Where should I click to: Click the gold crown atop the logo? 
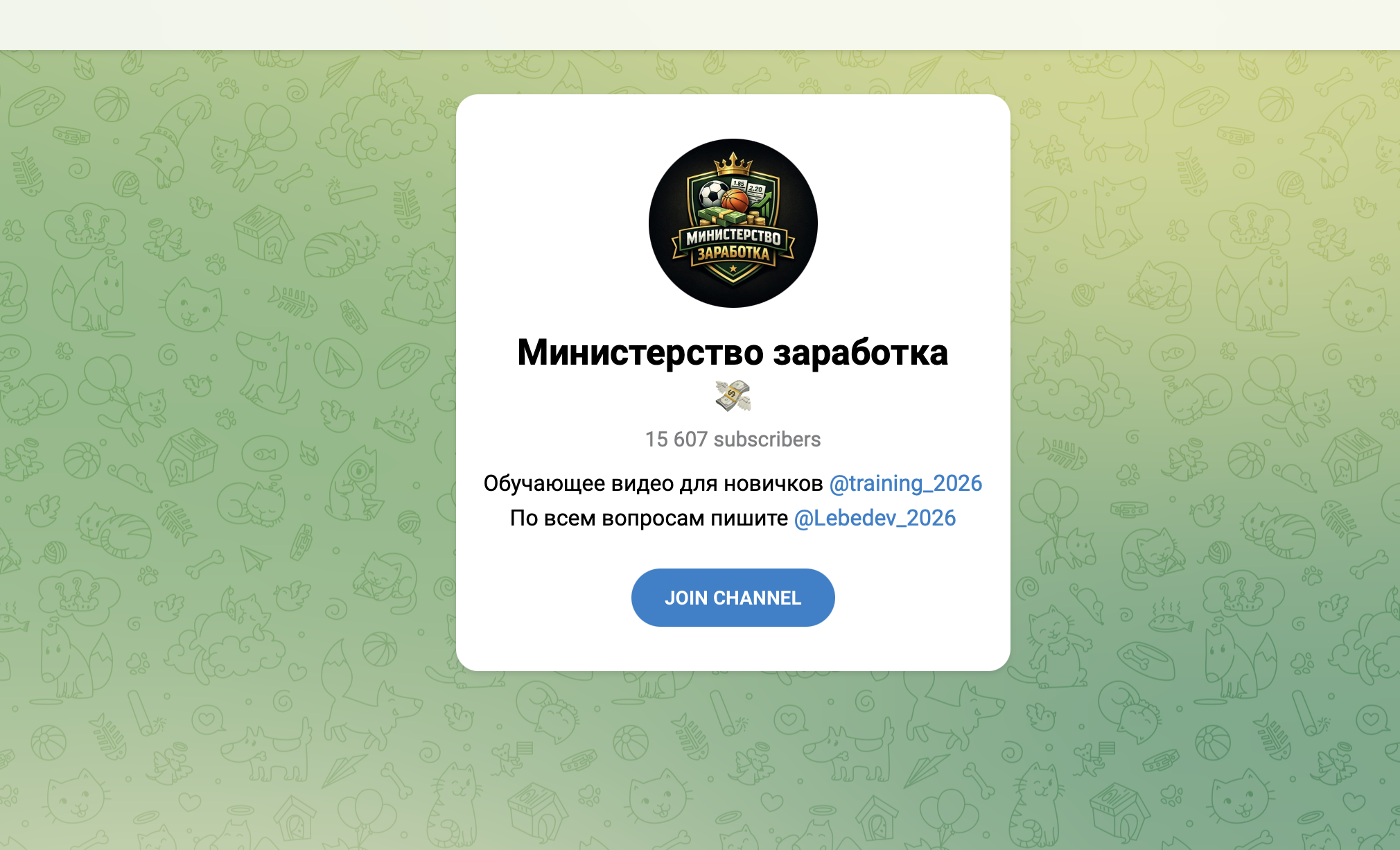733,164
